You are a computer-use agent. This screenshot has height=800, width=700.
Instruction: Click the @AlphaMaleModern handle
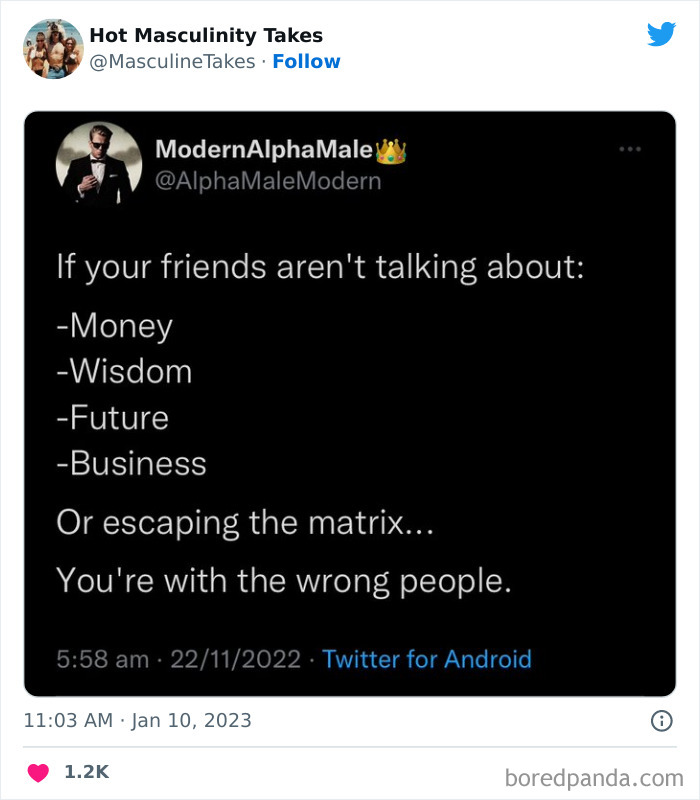click(268, 181)
